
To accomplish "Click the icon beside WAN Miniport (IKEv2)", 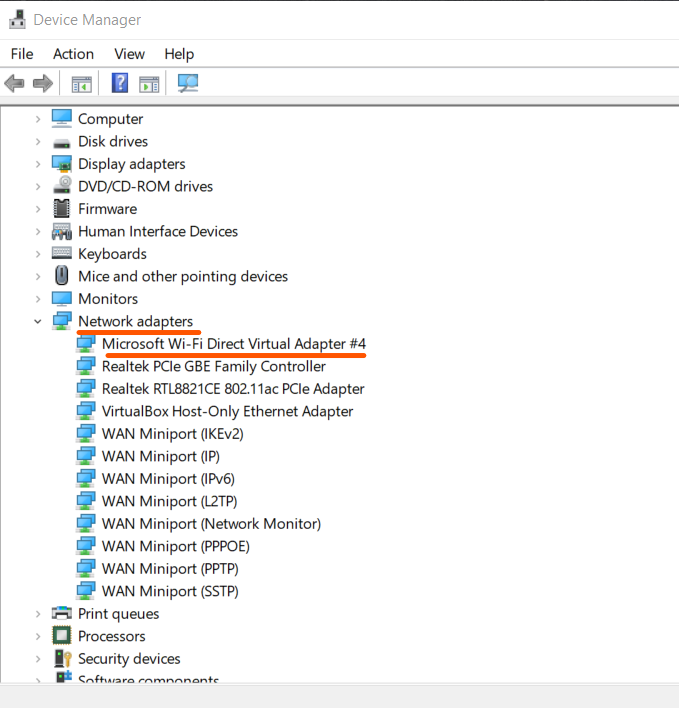I will pyautogui.click(x=86, y=433).
